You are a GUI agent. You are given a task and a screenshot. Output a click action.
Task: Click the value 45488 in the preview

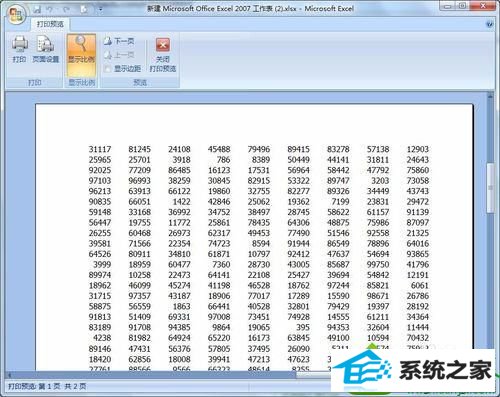(x=219, y=149)
